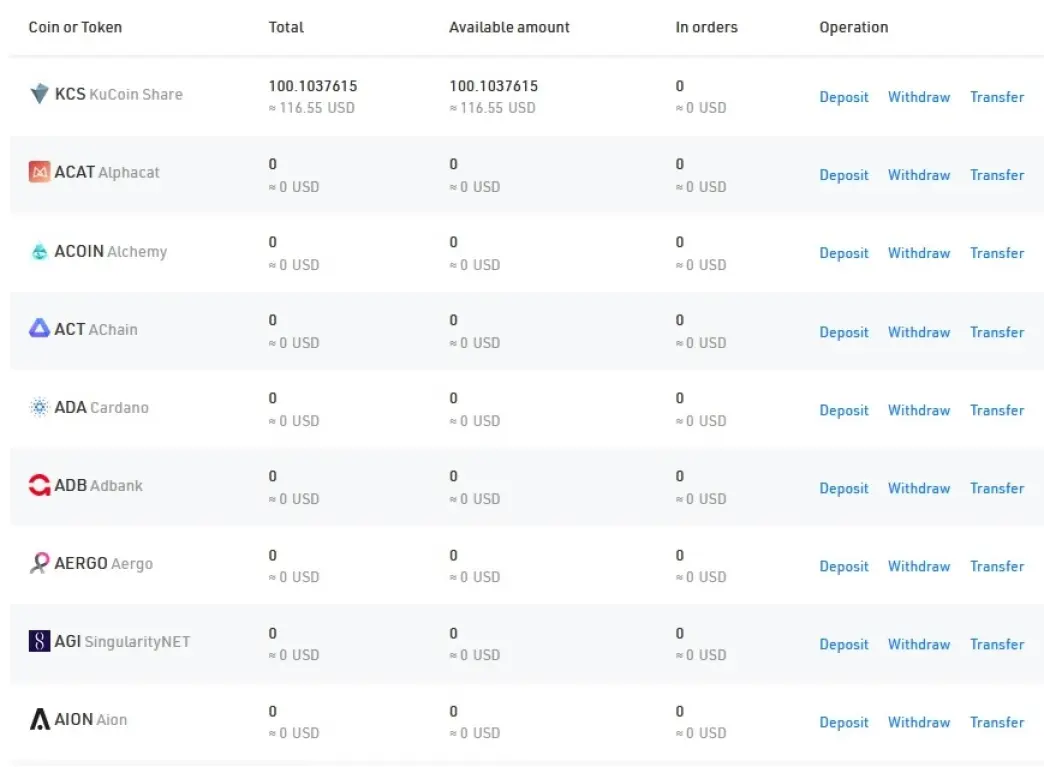
Task: Click the 'ADB Adbank' name text
Action: click(x=99, y=485)
